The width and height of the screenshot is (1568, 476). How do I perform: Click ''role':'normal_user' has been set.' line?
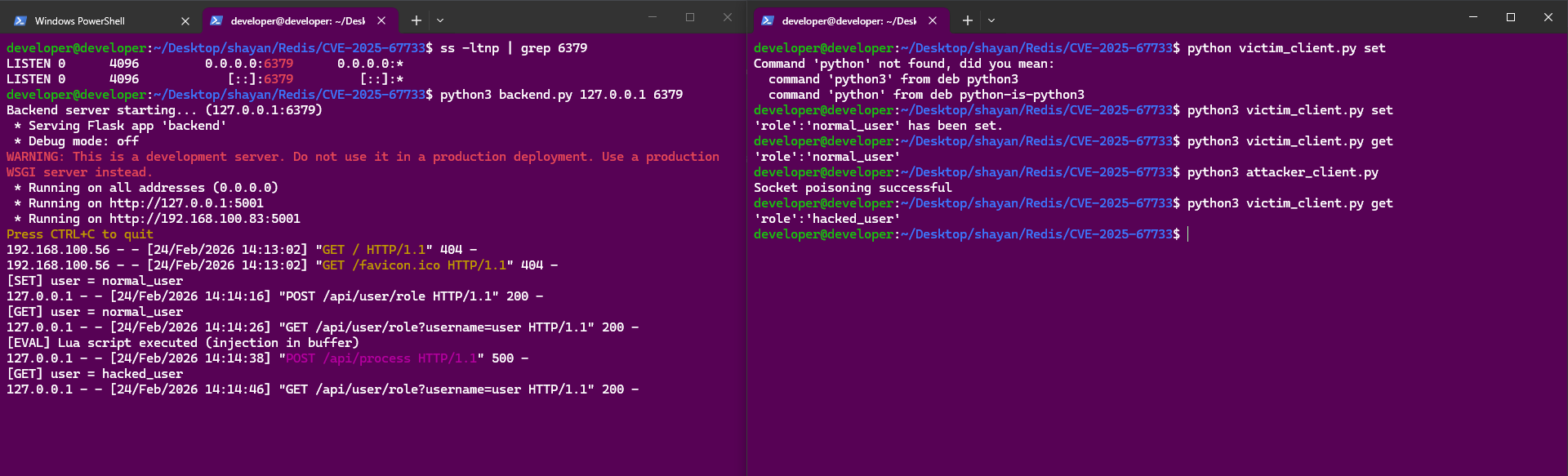tap(878, 126)
